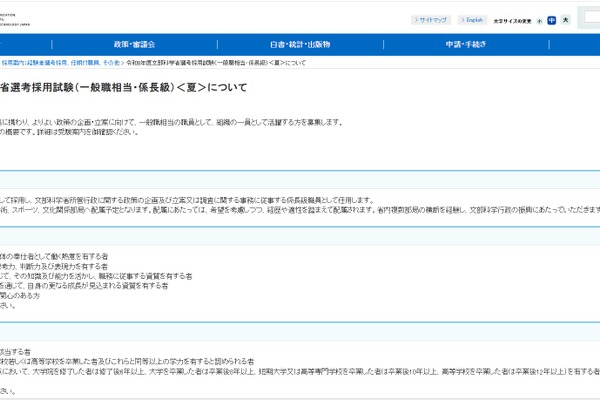Click the line about 大学院を修了した者 experience years
Viewport: 600px width, 400px height.
[300, 371]
